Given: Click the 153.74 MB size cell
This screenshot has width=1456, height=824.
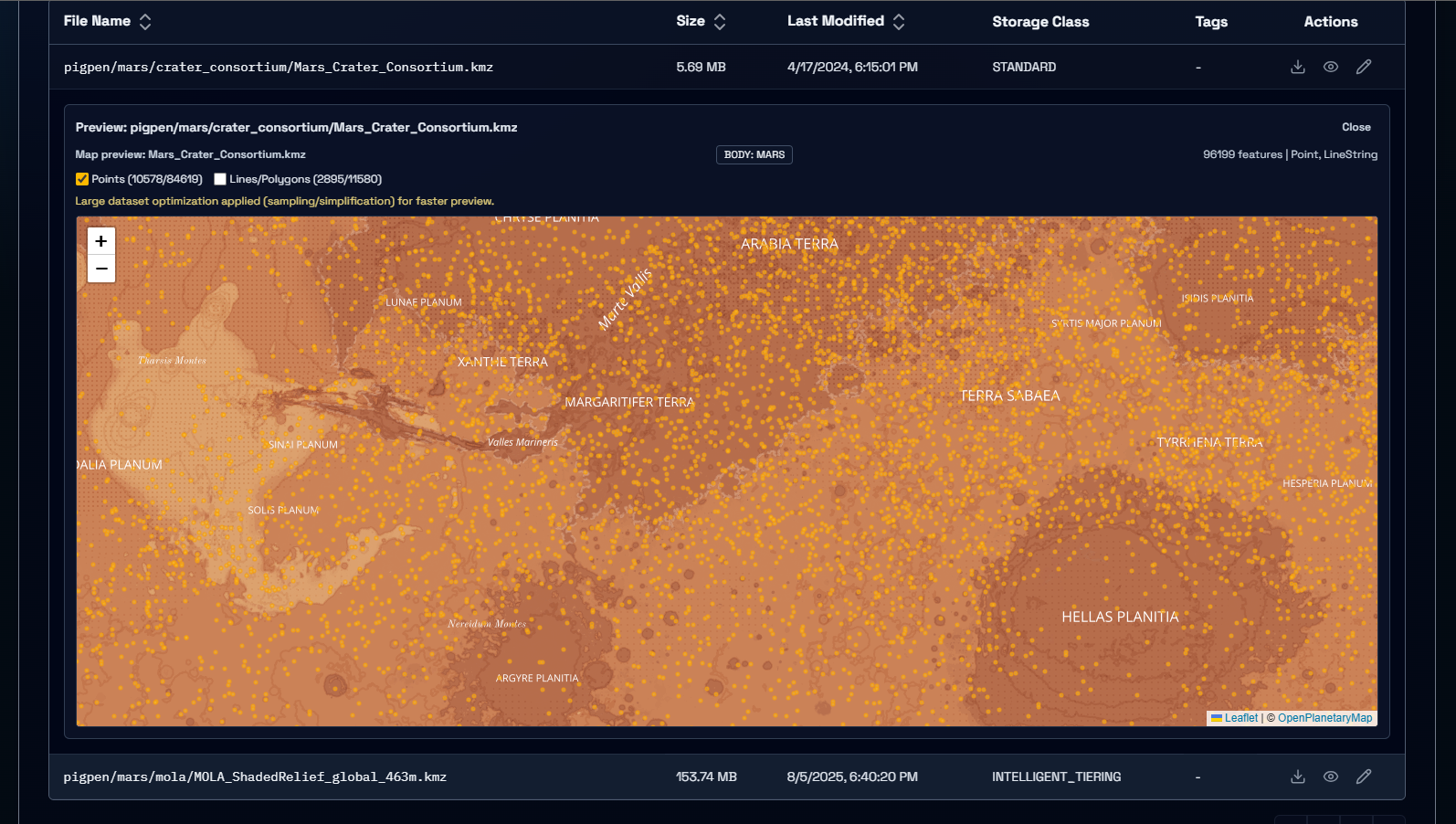Looking at the screenshot, I should tap(706, 776).
